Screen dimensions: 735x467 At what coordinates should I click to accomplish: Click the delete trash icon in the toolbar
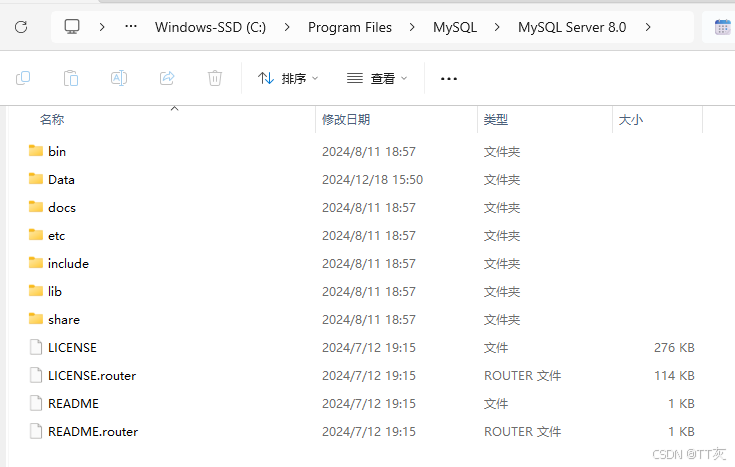[x=215, y=78]
